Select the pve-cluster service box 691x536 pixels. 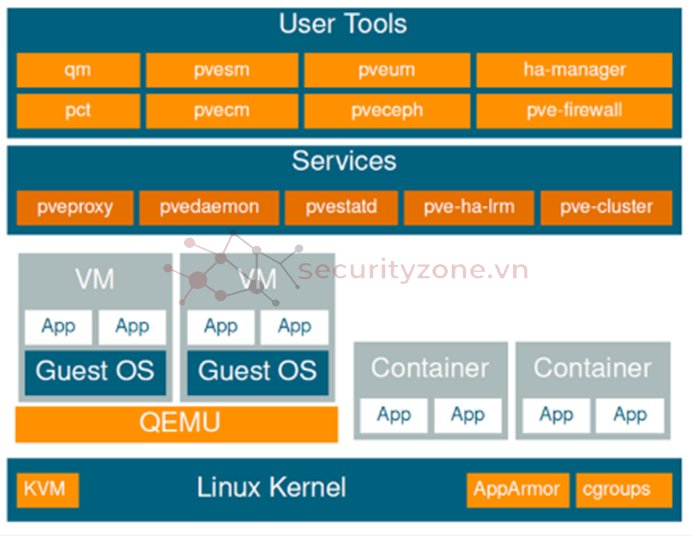coord(606,208)
